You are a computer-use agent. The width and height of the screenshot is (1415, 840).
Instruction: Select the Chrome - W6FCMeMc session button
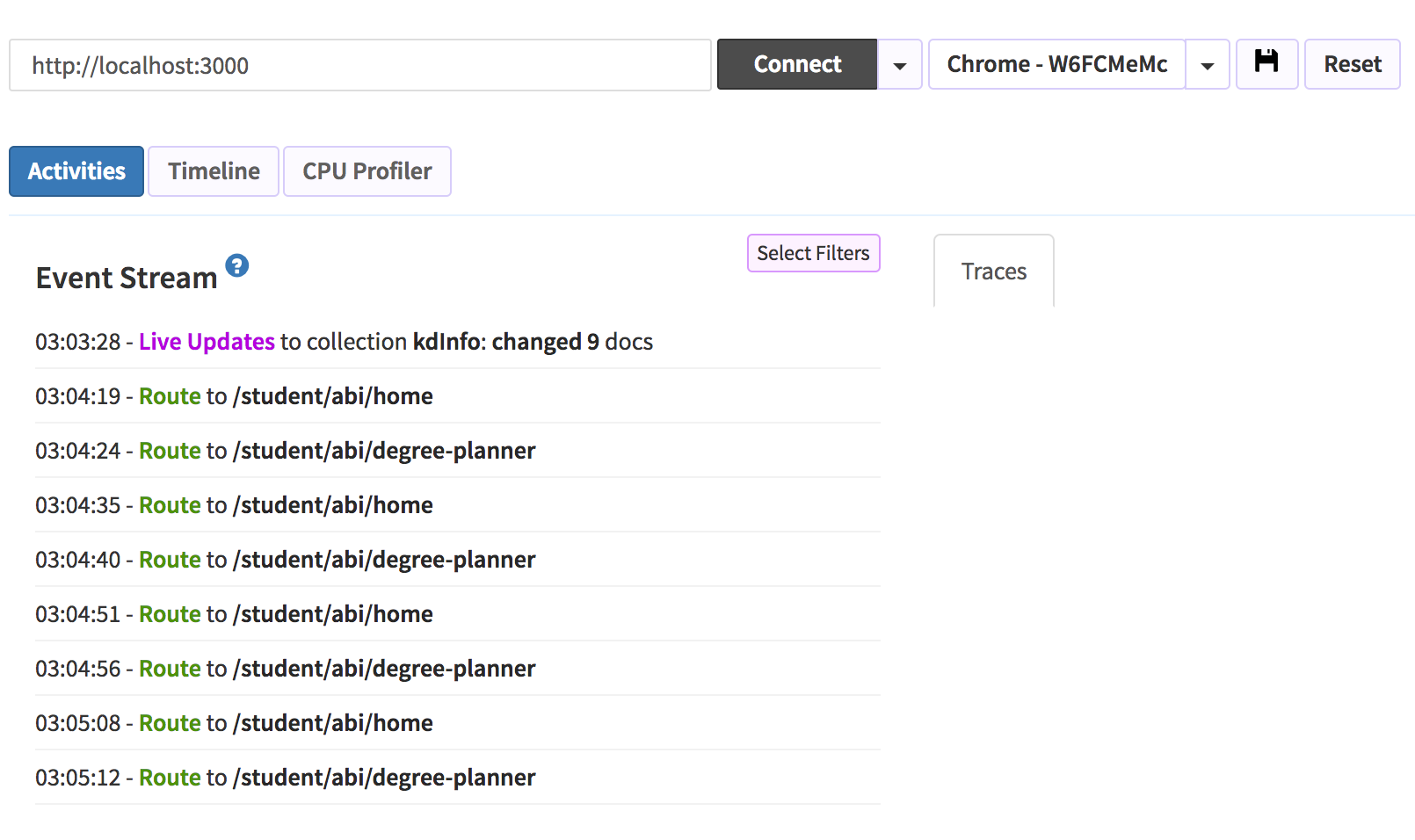coord(1056,64)
